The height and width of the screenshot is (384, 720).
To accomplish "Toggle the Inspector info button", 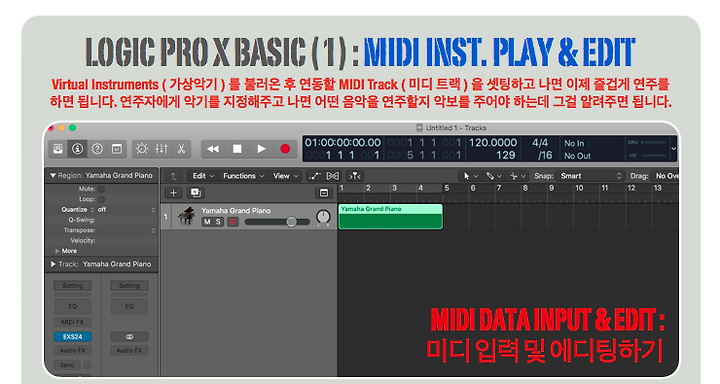I will pos(77,149).
